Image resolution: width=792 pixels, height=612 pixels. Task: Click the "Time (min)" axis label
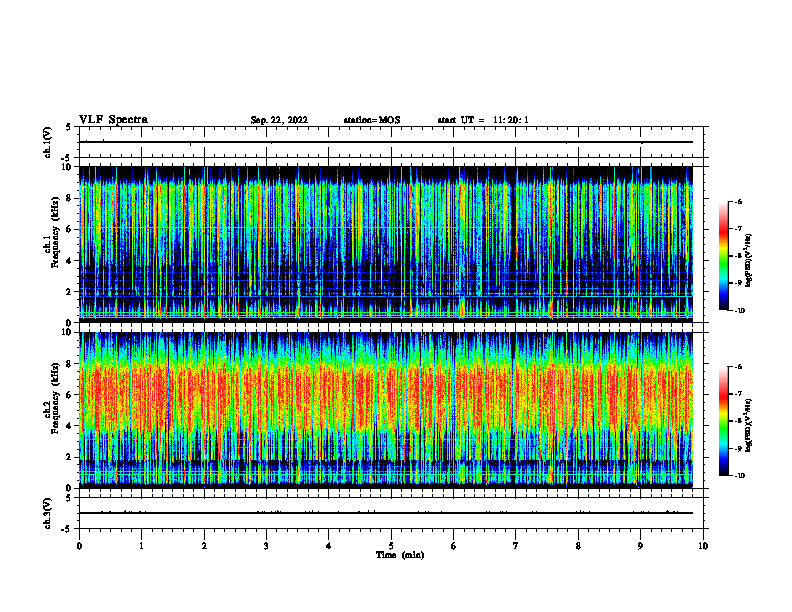[x=400, y=555]
